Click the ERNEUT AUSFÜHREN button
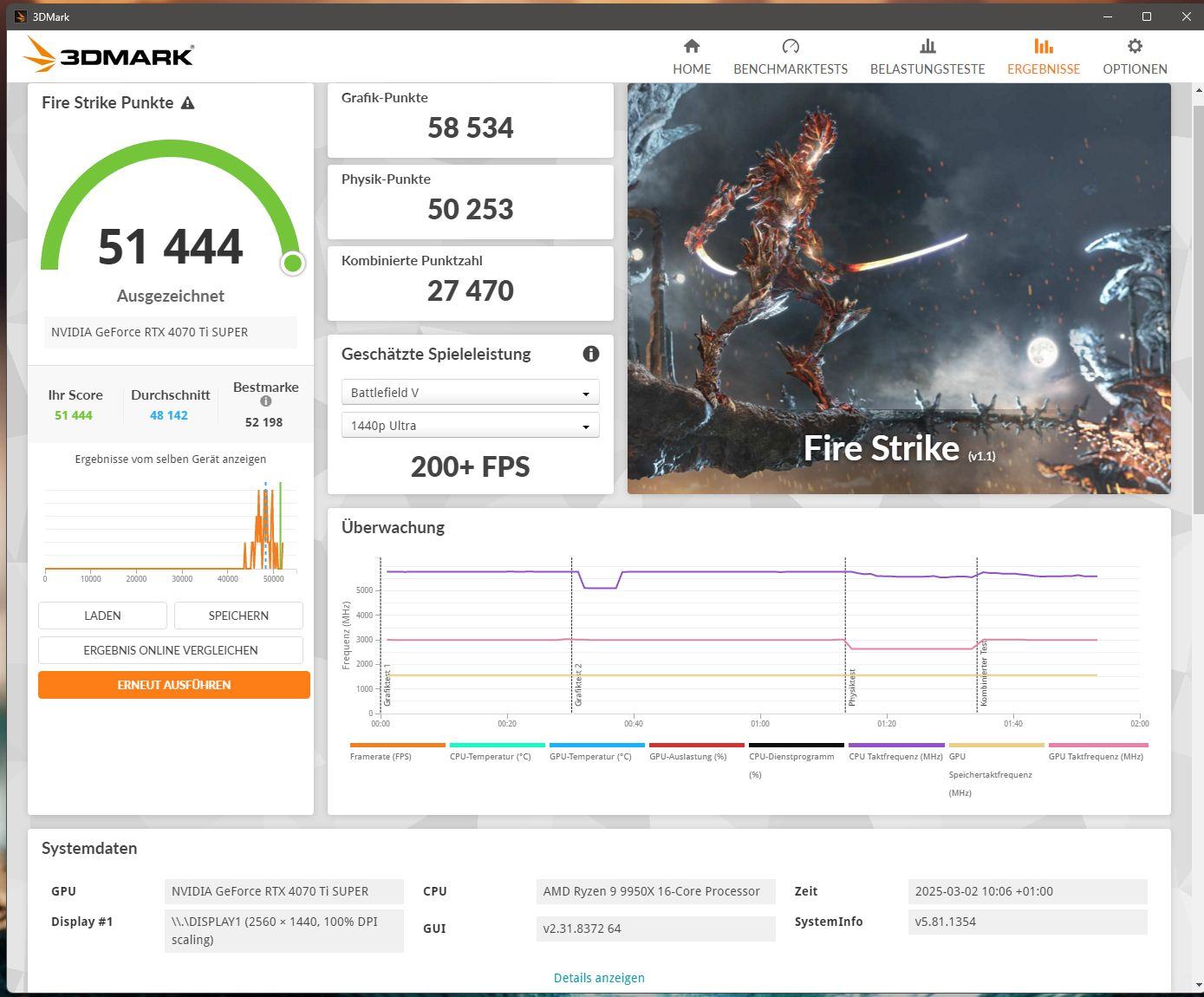This screenshot has height=997, width=1204. (x=174, y=685)
